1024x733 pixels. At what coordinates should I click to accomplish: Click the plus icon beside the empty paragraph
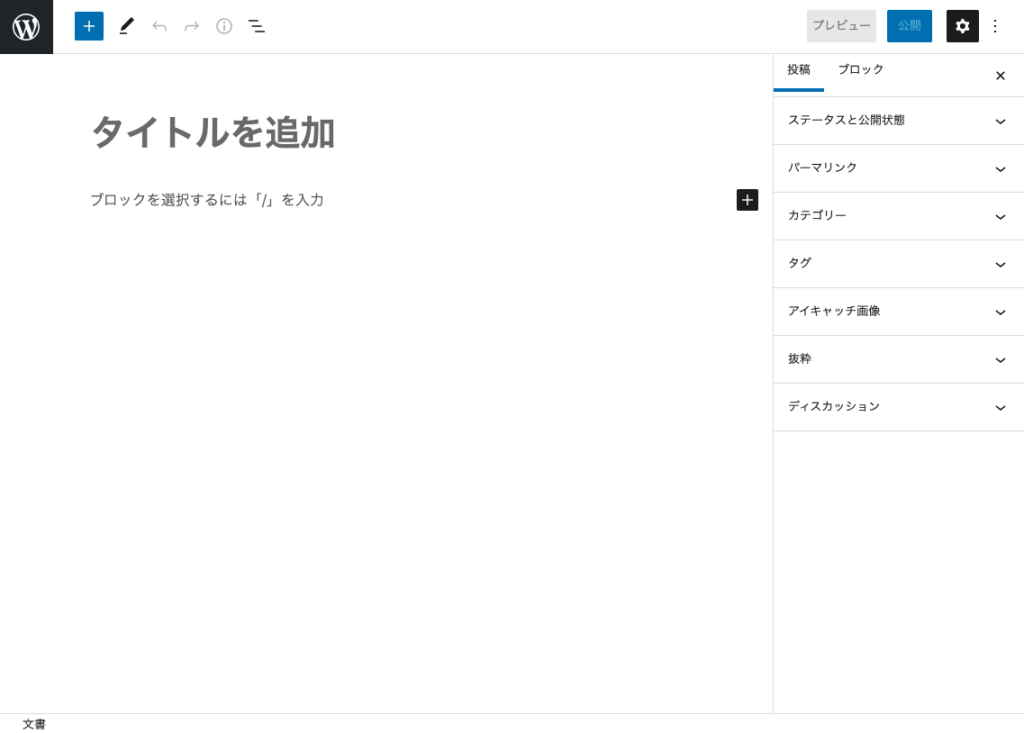747,199
